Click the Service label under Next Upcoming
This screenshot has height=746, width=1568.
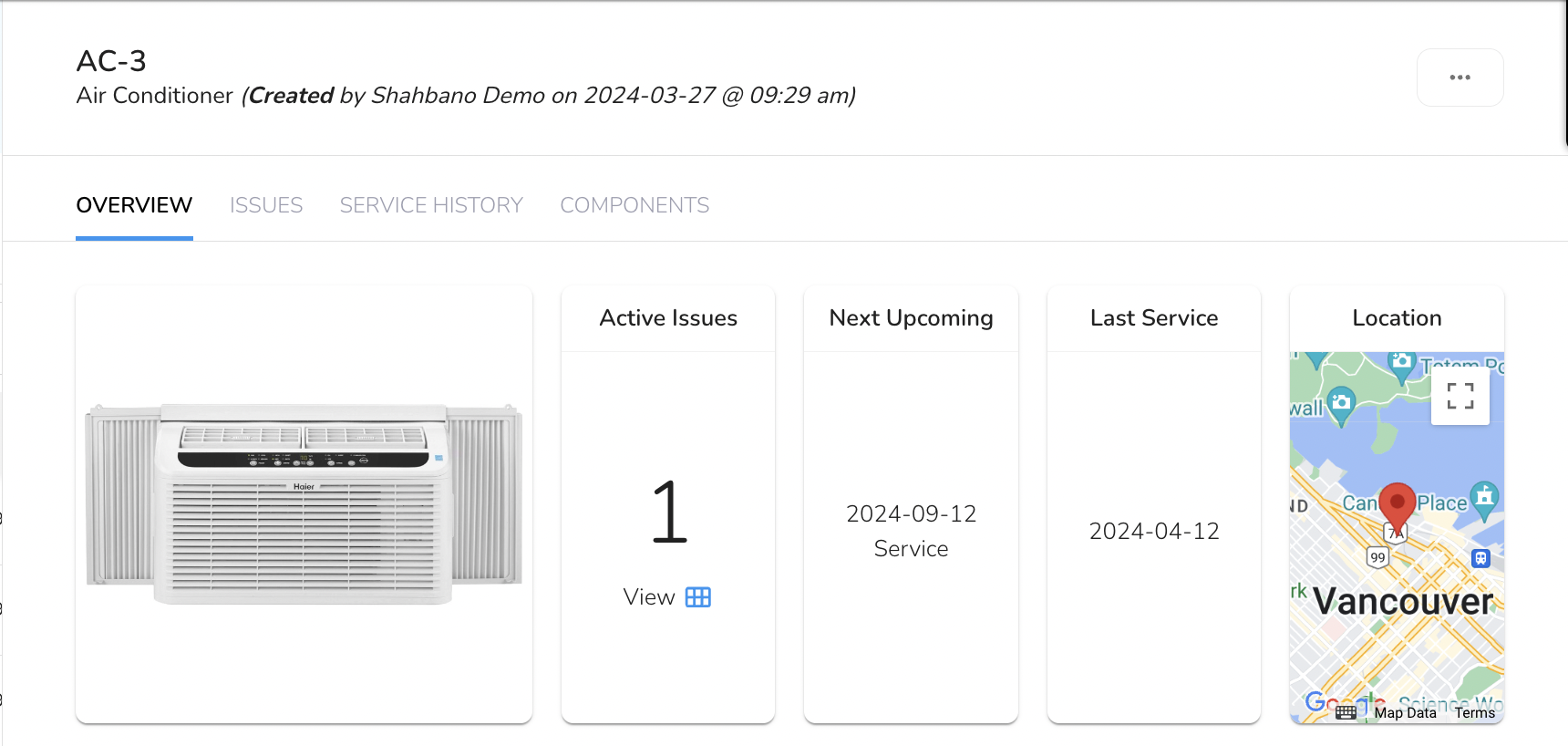(911, 549)
